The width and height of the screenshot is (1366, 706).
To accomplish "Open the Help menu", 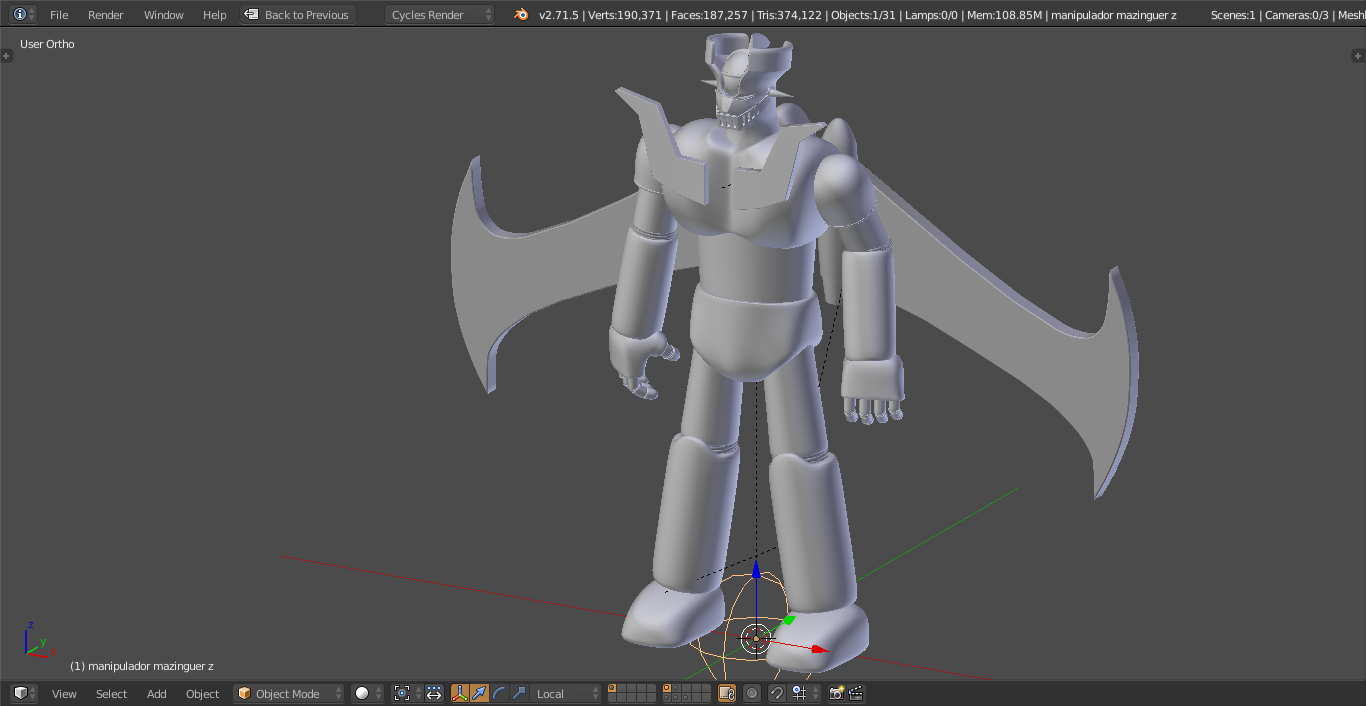I will 214,15.
